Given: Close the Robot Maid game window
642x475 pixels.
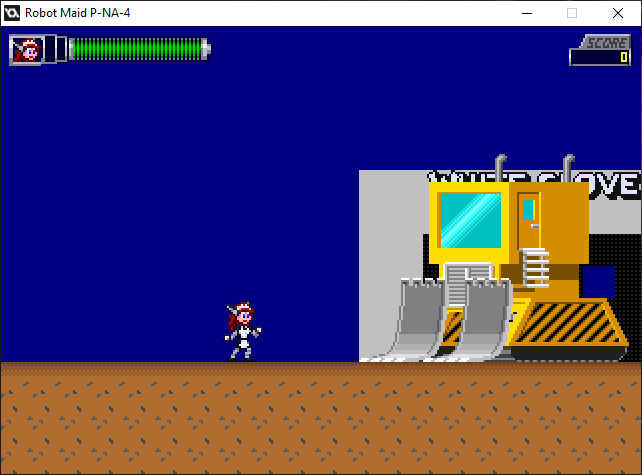Looking at the screenshot, I should [618, 13].
